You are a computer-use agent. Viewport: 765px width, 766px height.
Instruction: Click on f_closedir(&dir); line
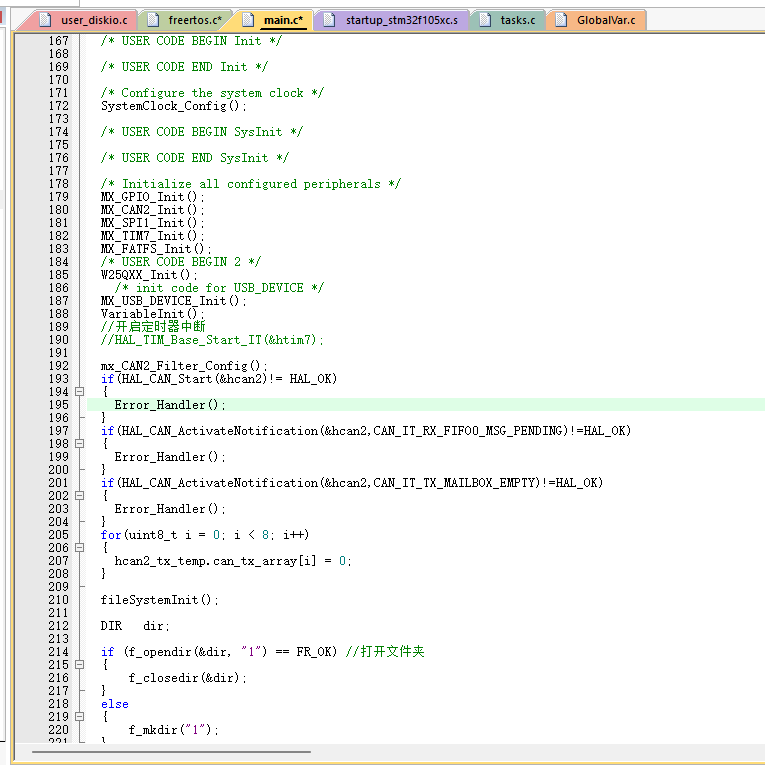[187, 678]
